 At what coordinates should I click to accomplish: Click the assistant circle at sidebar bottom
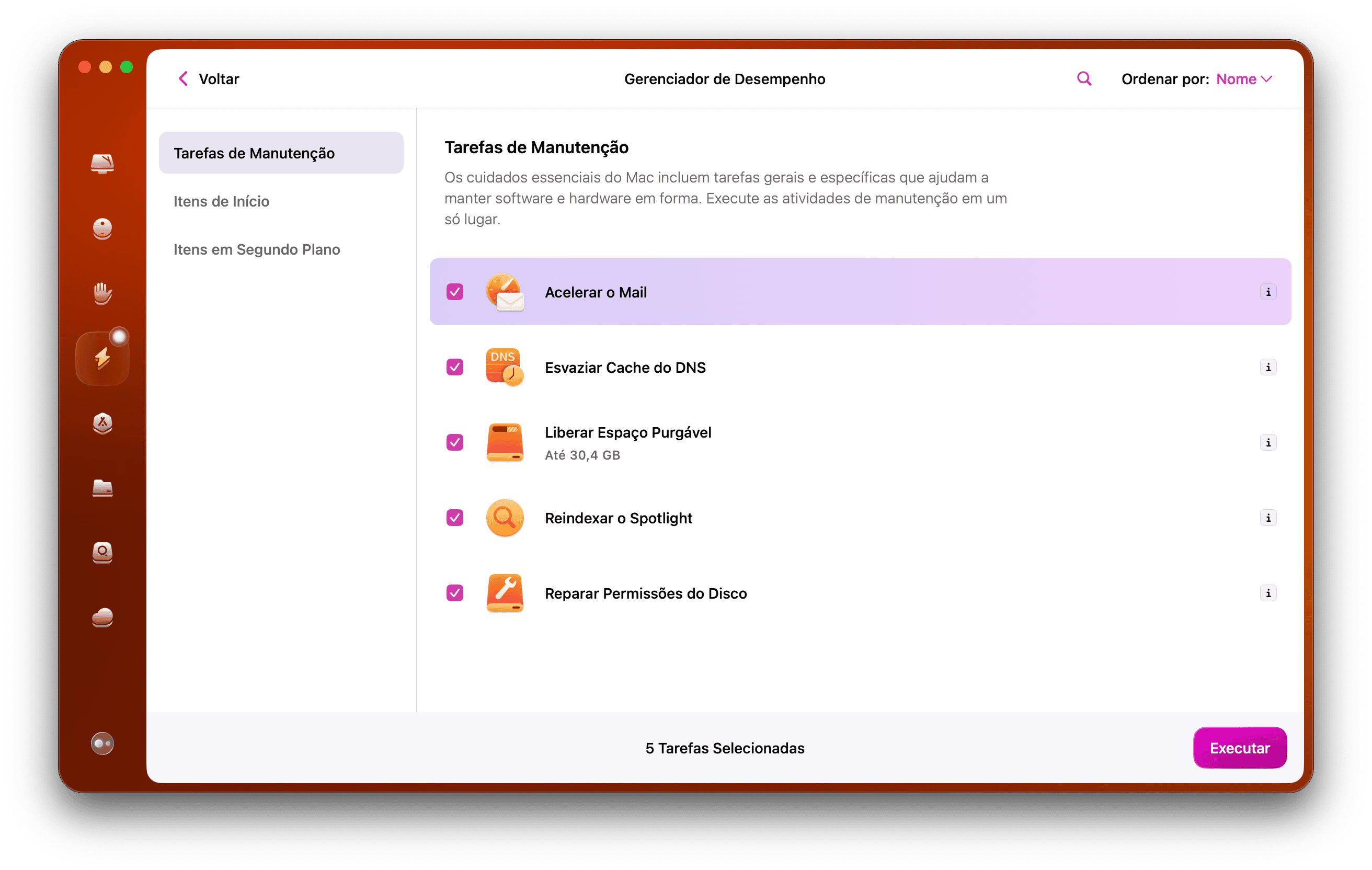coord(102,743)
